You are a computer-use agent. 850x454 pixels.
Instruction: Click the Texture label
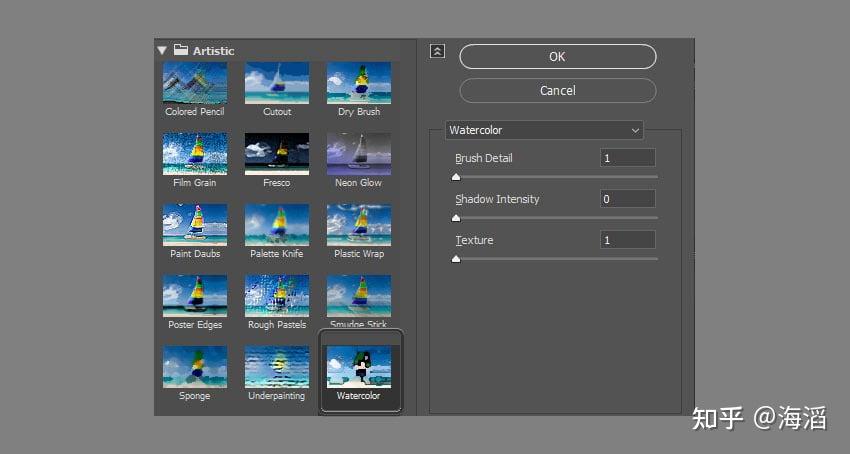[474, 240]
